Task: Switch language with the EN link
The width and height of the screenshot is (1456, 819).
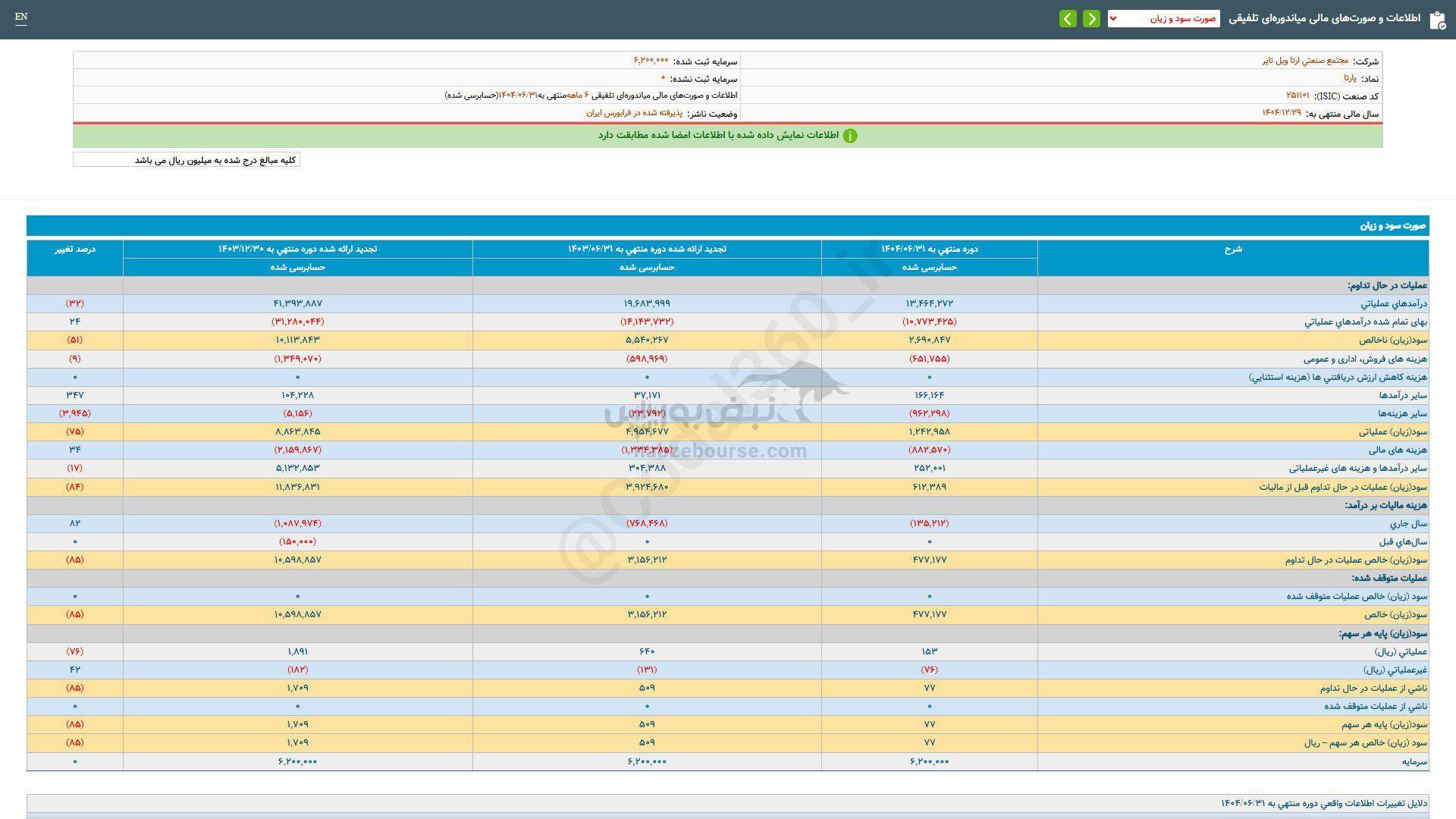Action: [21, 17]
